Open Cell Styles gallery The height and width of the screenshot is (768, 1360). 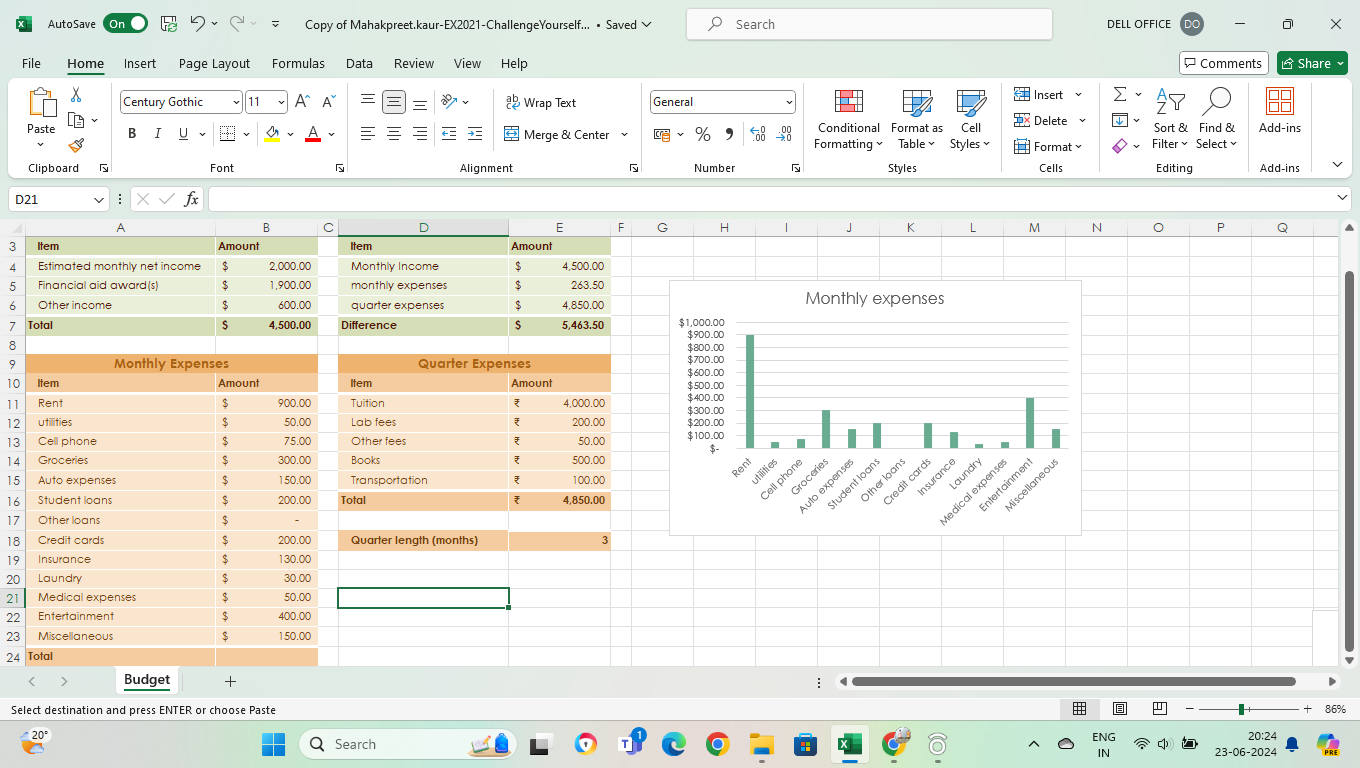(970, 120)
